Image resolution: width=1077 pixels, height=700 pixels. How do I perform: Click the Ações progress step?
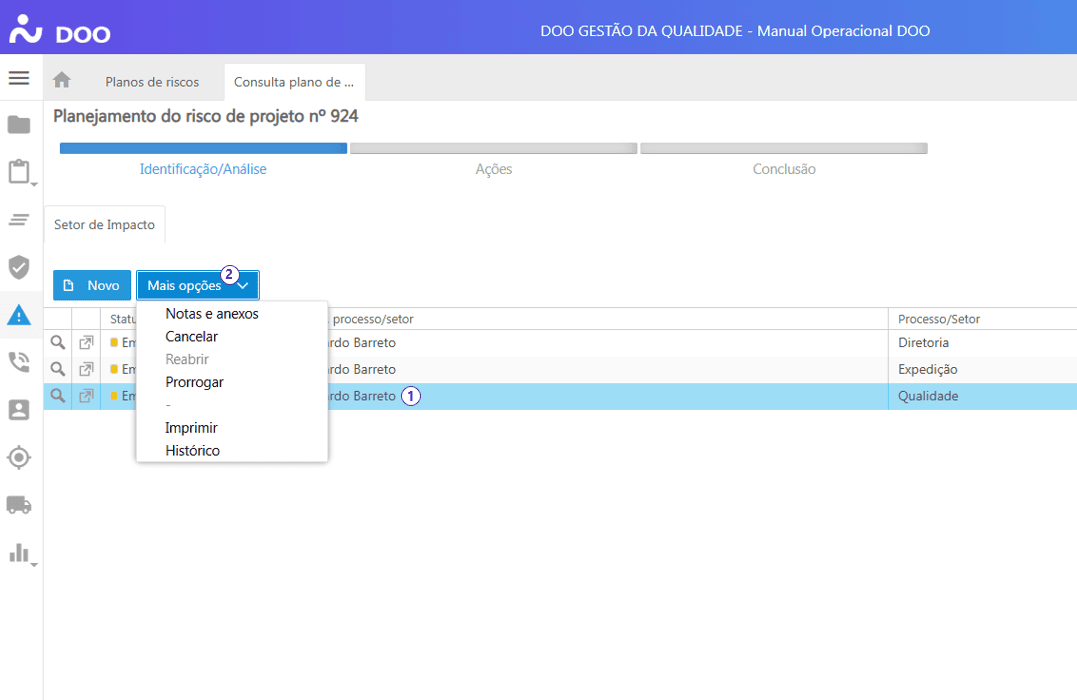(x=494, y=169)
